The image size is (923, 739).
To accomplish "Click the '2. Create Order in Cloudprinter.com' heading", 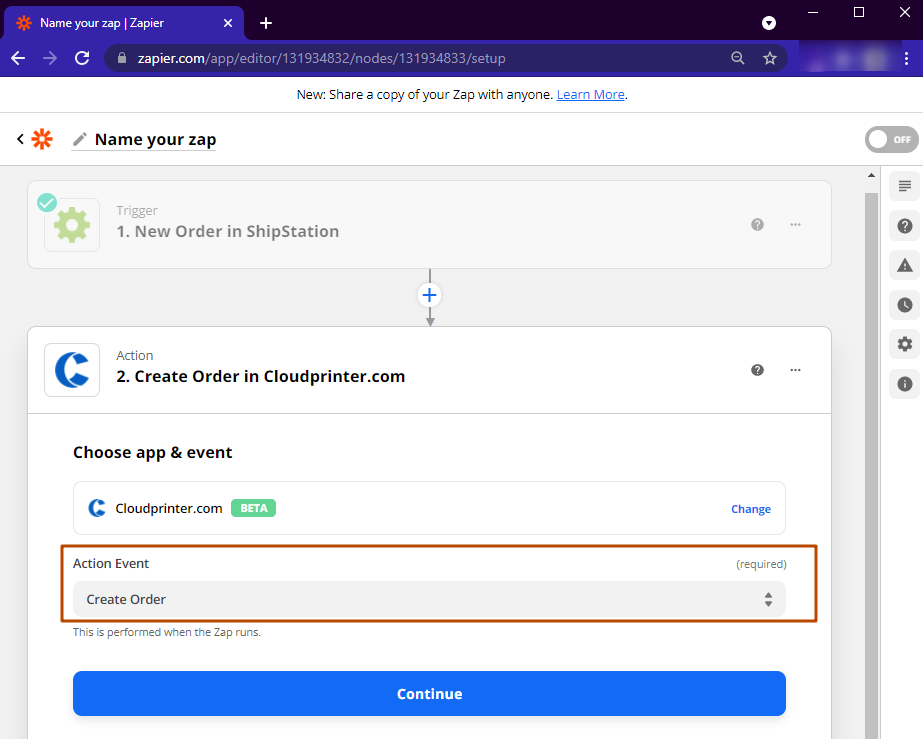I will pos(261,376).
